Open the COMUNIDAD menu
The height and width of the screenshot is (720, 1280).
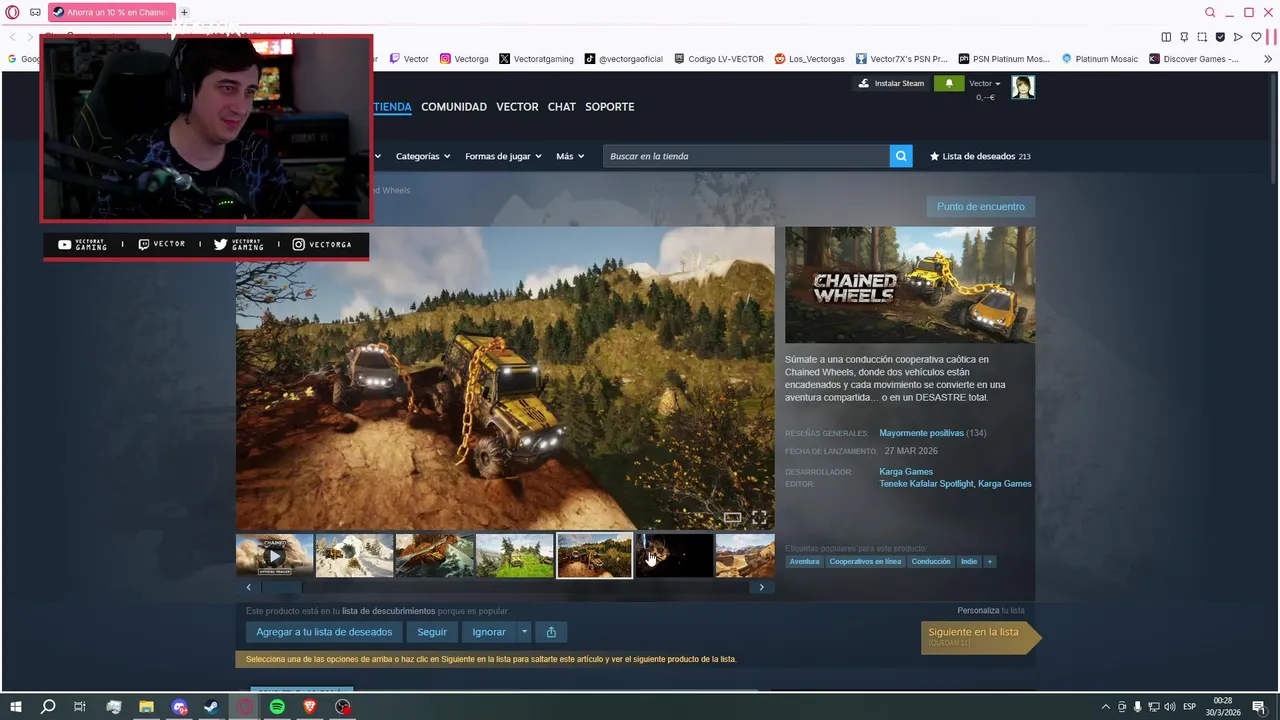pos(454,107)
